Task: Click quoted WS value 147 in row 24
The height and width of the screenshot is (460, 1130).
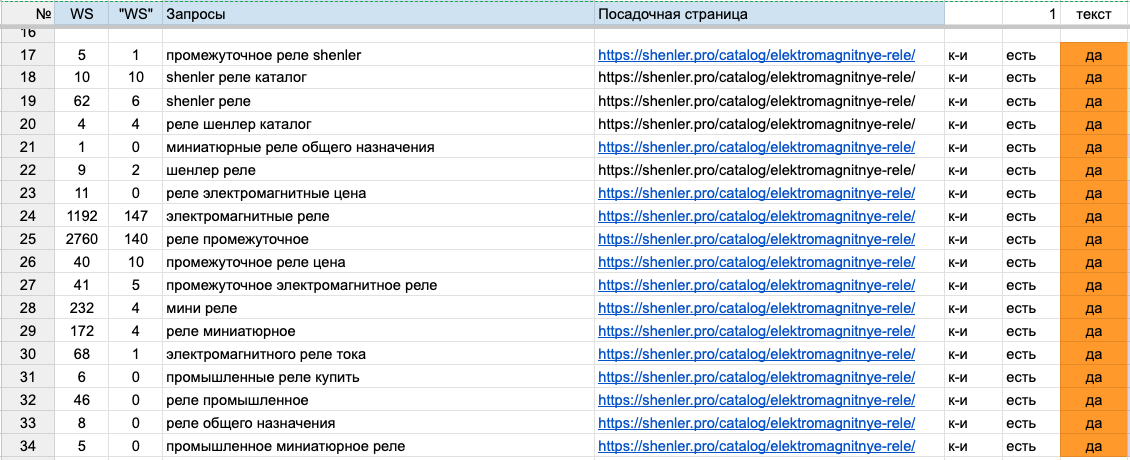Action: point(135,216)
